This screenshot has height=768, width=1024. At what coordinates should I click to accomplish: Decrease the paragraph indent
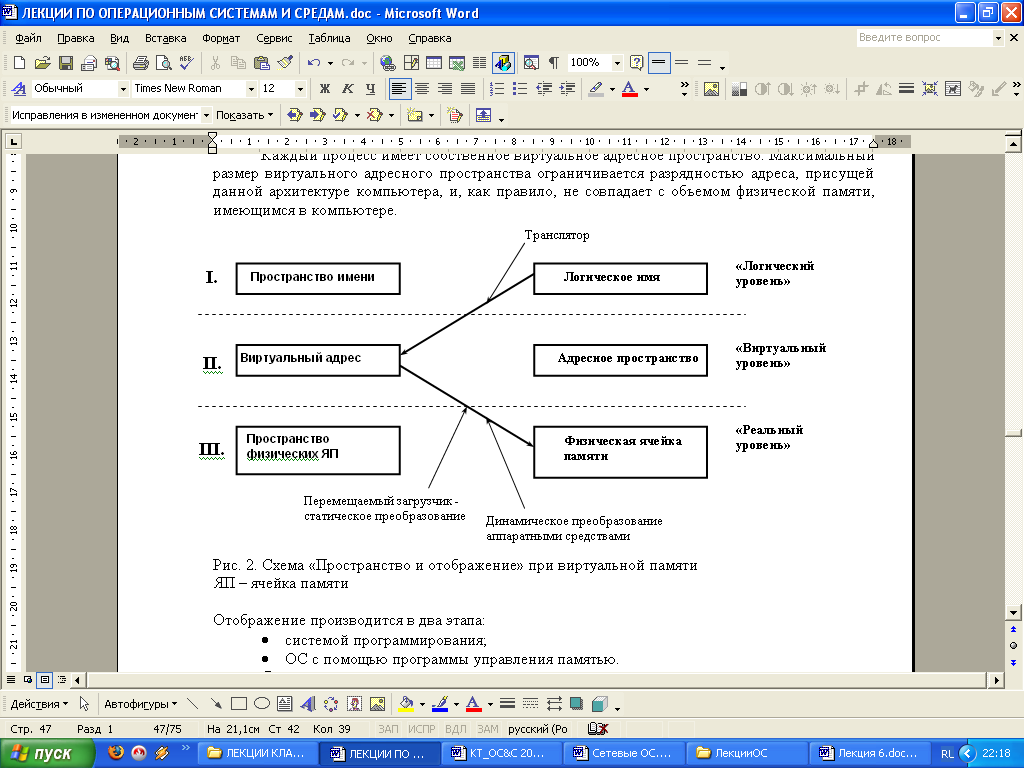click(544, 89)
